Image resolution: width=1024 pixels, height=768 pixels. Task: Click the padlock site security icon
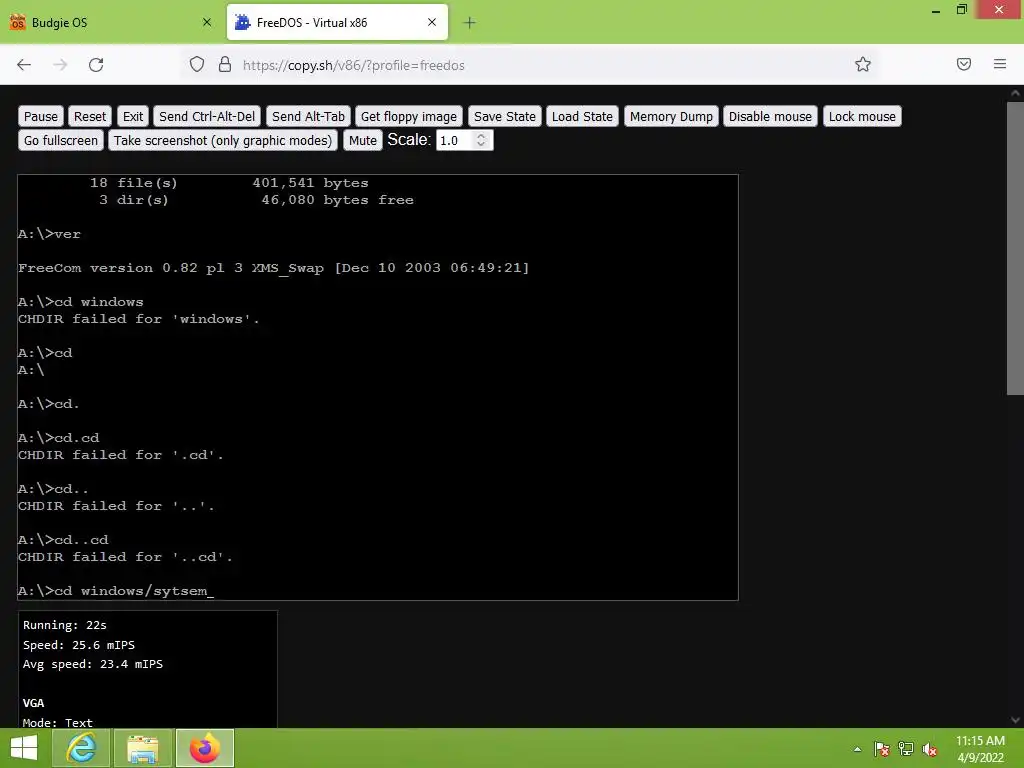[225, 64]
